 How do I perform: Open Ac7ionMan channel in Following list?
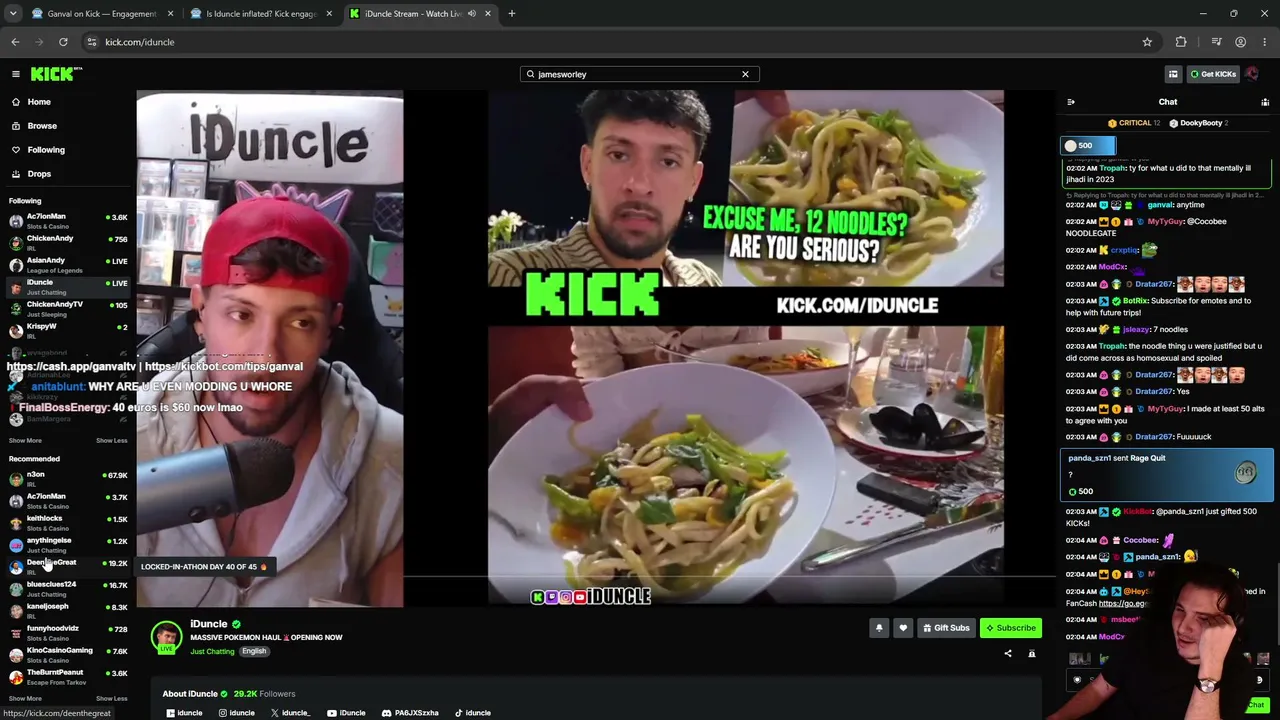click(x=68, y=221)
